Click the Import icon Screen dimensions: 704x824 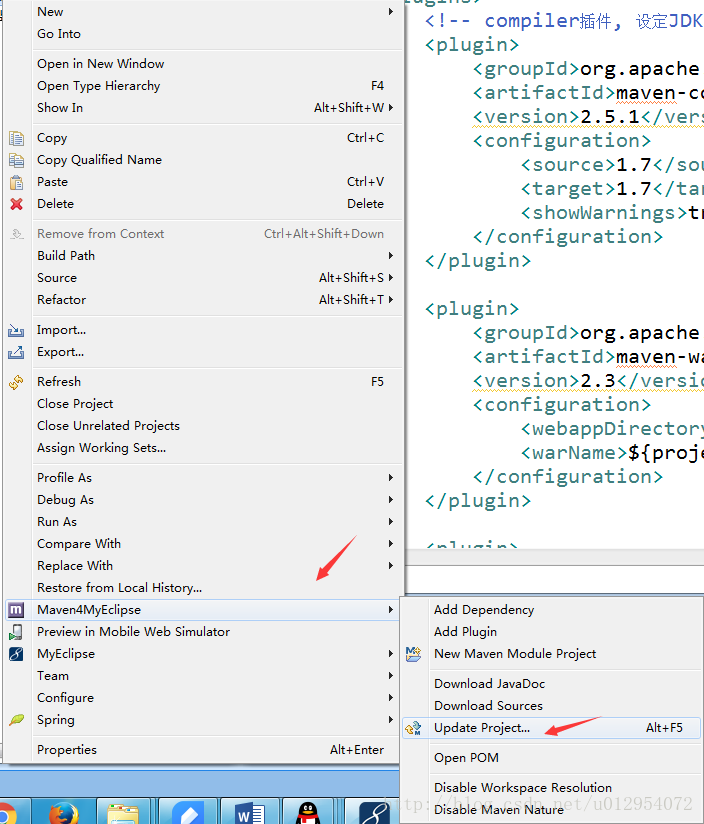click(x=16, y=330)
